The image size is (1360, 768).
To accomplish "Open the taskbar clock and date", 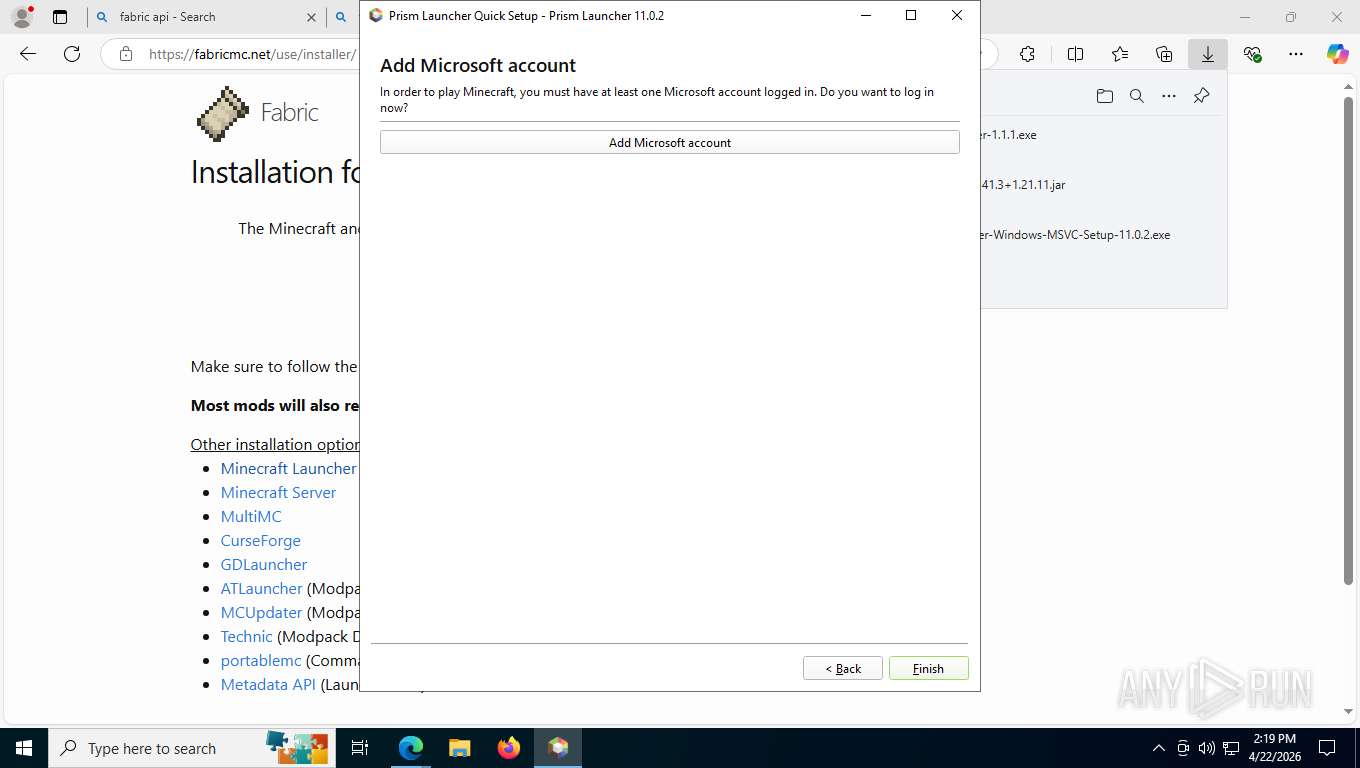I will pos(1275,748).
